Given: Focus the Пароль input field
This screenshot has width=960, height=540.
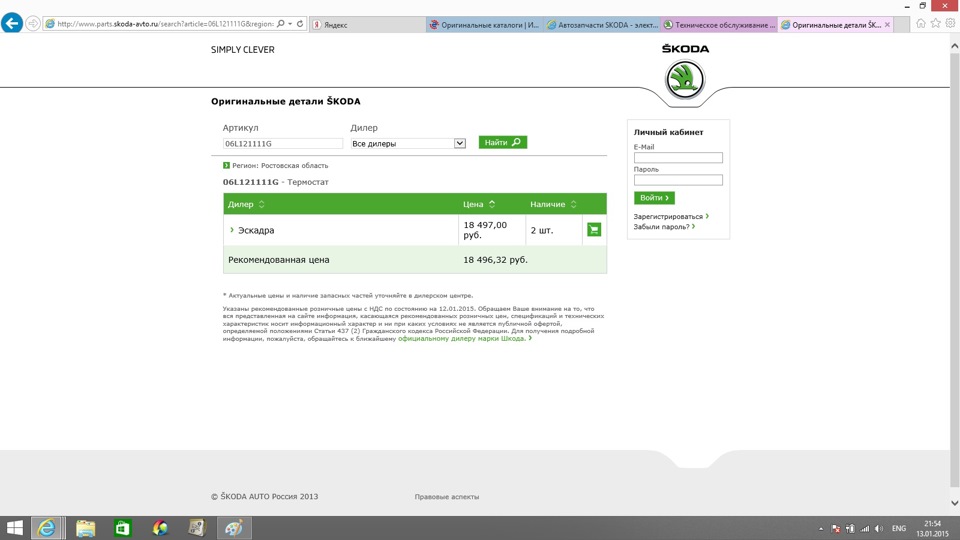Looking at the screenshot, I should click(678, 180).
